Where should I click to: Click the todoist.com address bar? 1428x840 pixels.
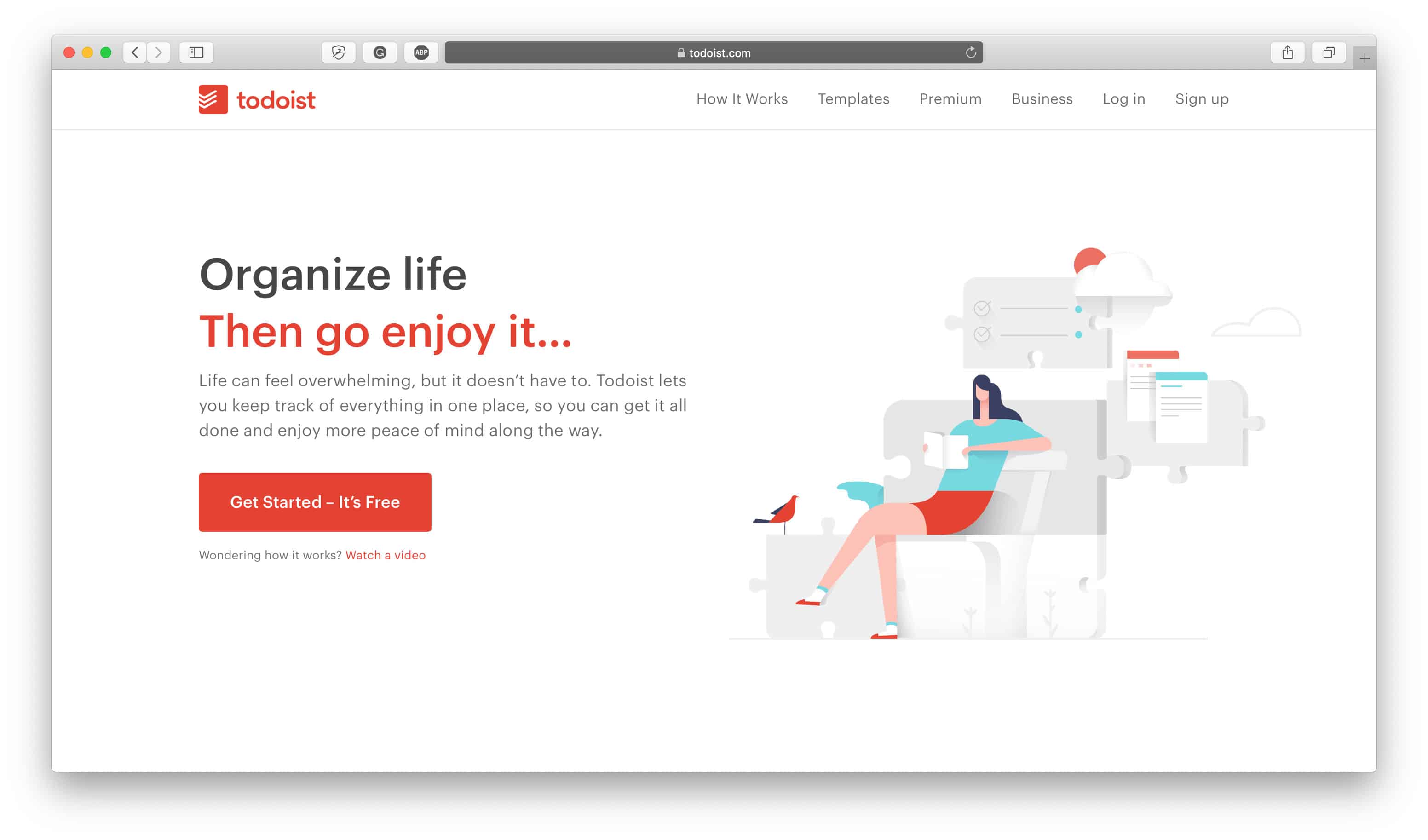coord(713,53)
